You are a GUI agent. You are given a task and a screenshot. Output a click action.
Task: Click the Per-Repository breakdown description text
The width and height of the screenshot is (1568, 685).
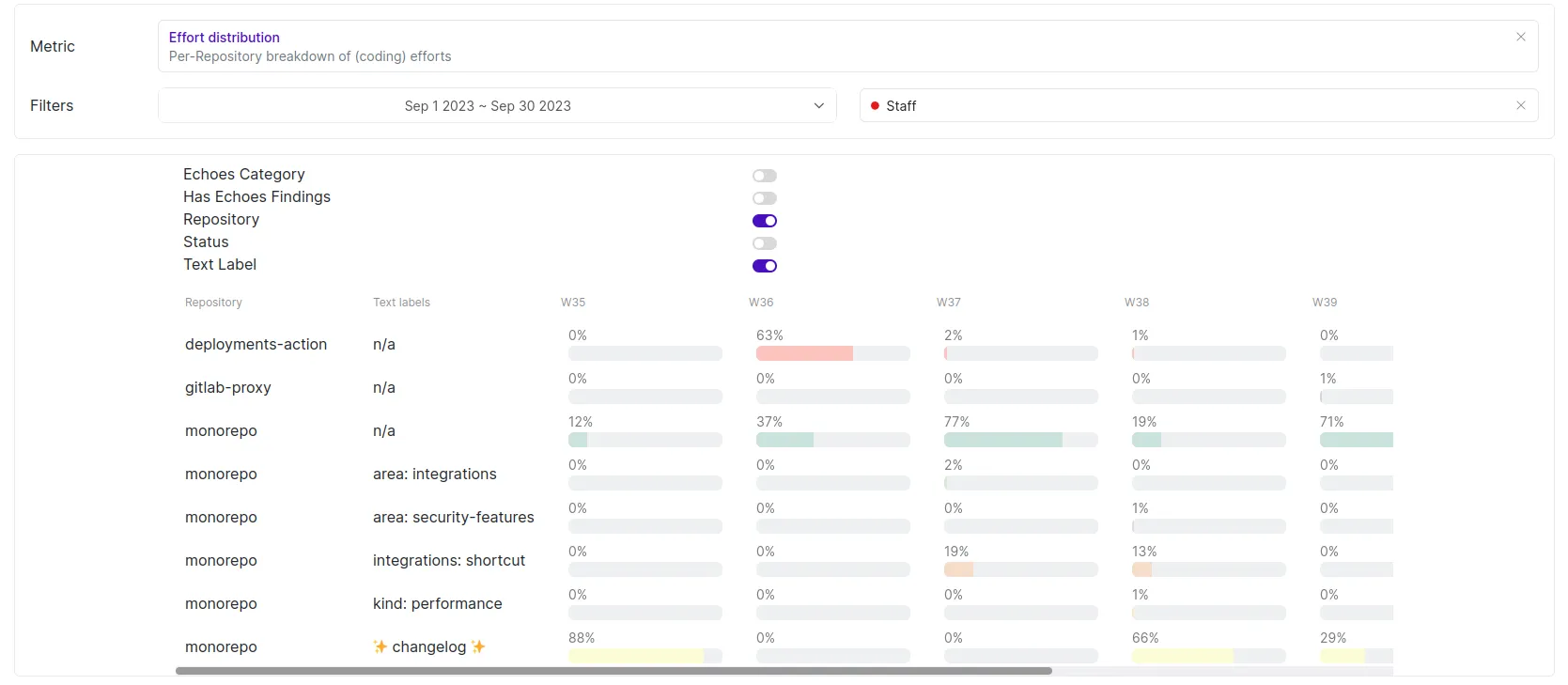310,56
